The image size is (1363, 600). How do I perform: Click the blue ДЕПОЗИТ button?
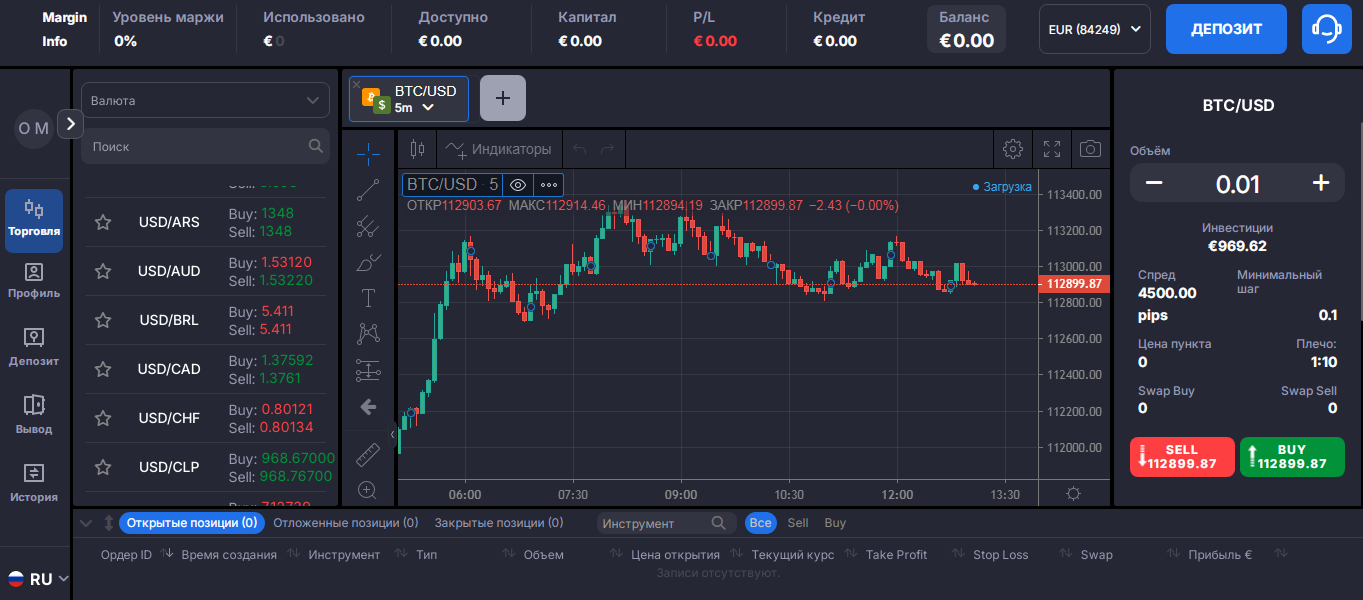[1226, 29]
